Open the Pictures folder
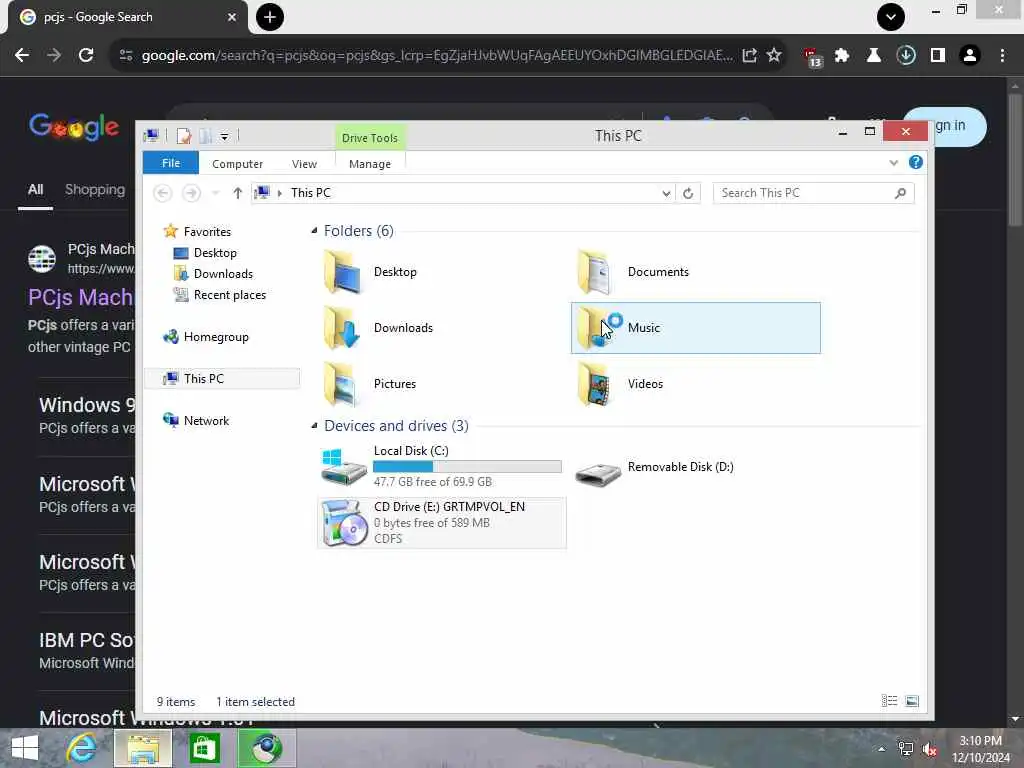The image size is (1024, 768). tap(370, 383)
